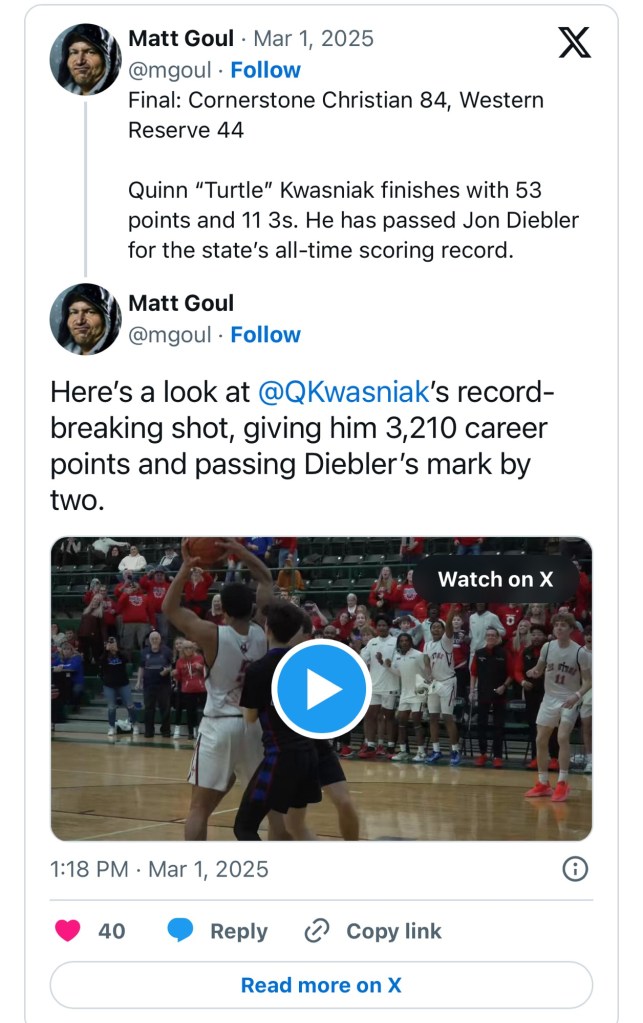
Task: Open Matt Goul name in second tweet
Action: (181, 303)
